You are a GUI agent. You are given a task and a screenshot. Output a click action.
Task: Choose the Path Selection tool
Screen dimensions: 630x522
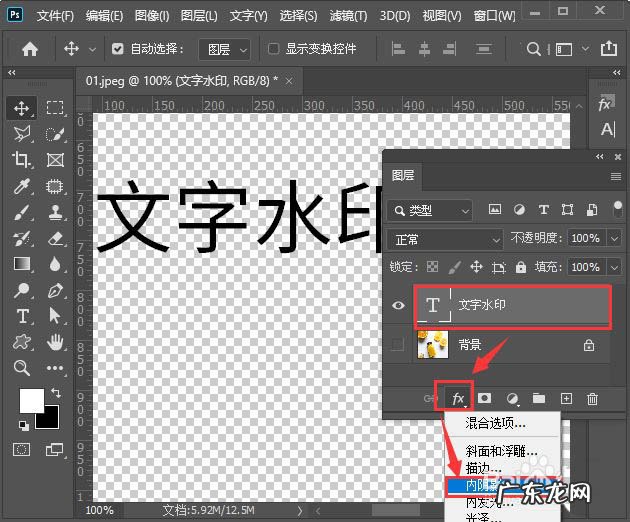55,316
